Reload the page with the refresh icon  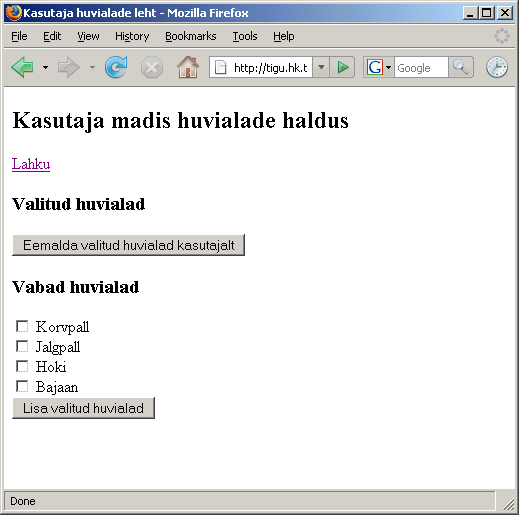pos(116,67)
